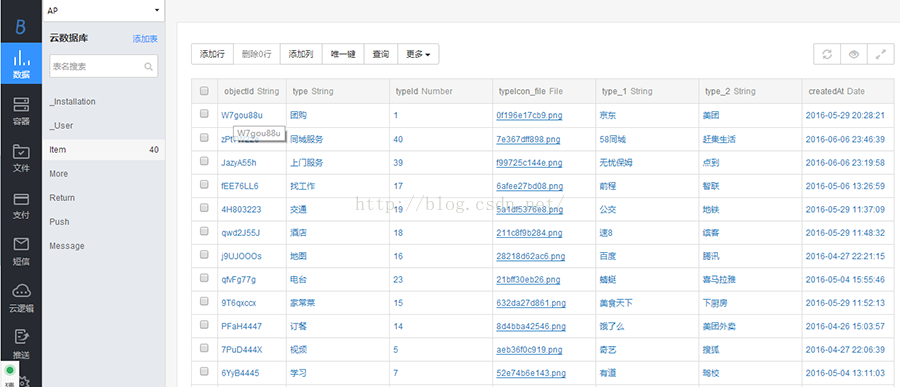Click the search magnifier in table search
900x387 pixels.
point(149,67)
